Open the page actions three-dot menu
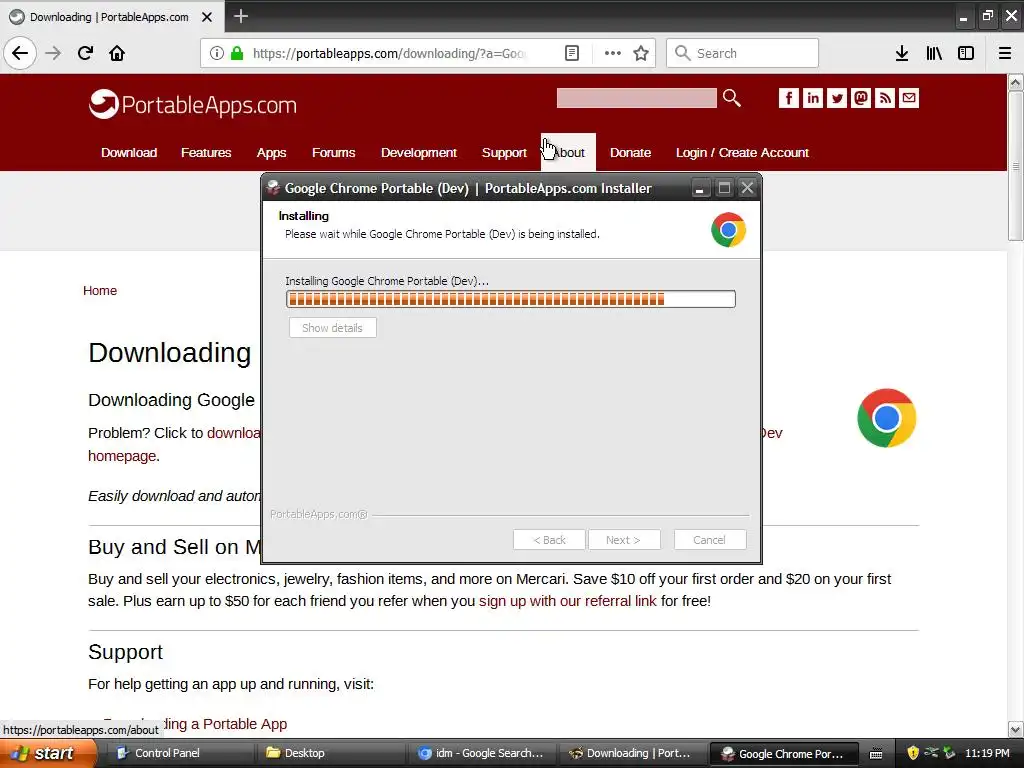 [613, 53]
